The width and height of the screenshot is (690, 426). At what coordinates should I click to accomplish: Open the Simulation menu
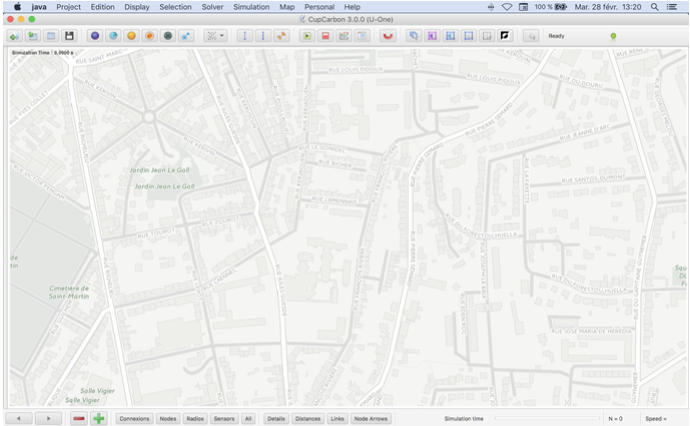251,7
